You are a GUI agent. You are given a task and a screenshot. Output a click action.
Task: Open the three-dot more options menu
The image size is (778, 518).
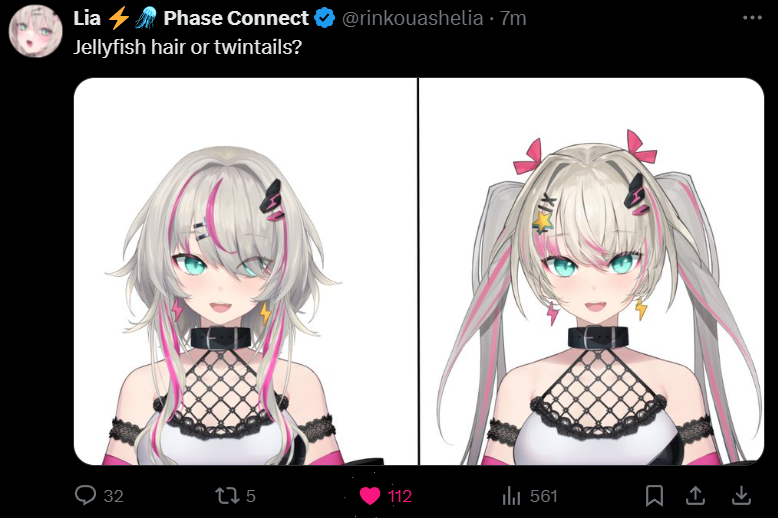752,18
